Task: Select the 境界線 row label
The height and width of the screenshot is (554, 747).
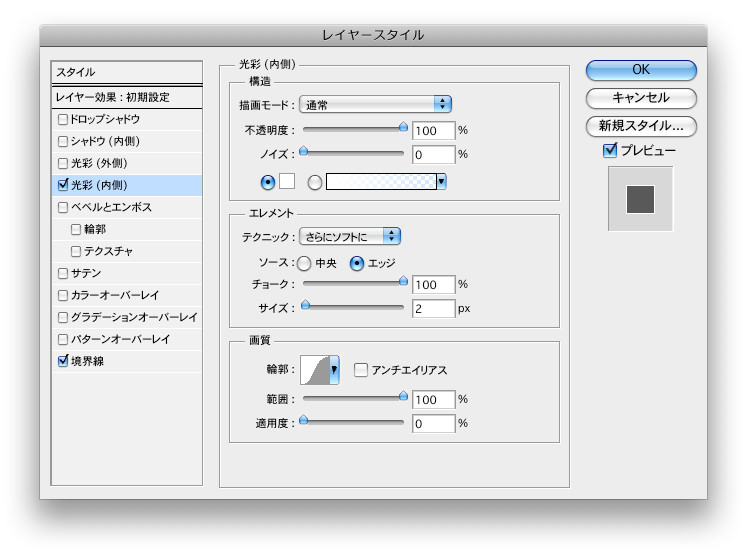Action: click(x=87, y=362)
